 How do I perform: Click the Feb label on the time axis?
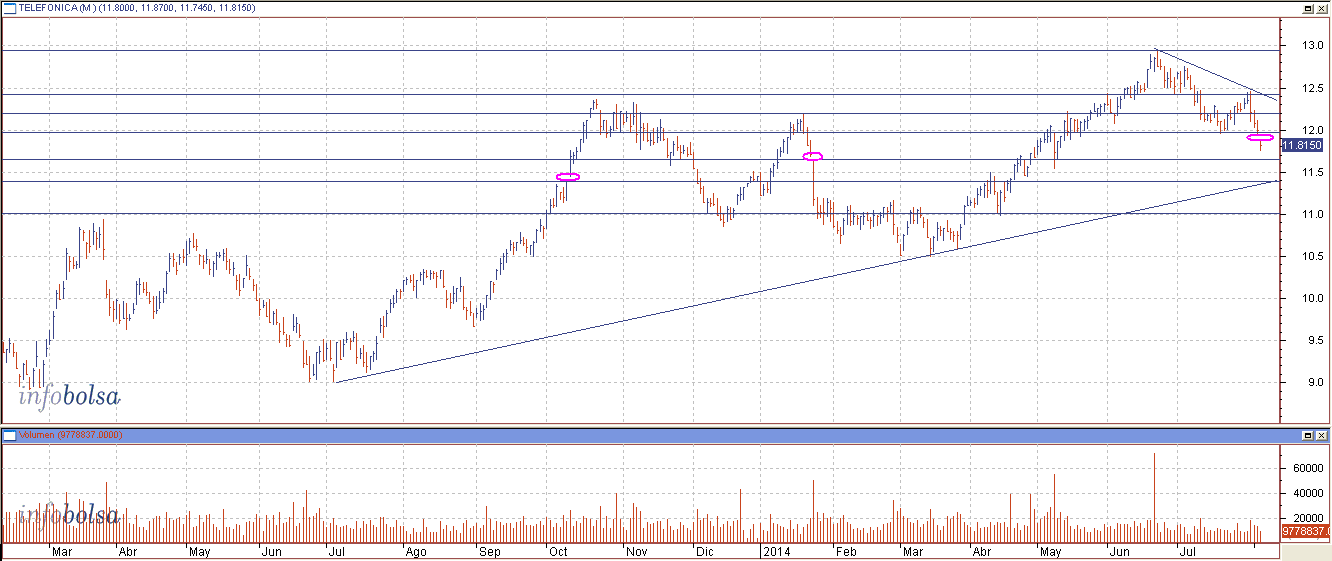coord(845,551)
